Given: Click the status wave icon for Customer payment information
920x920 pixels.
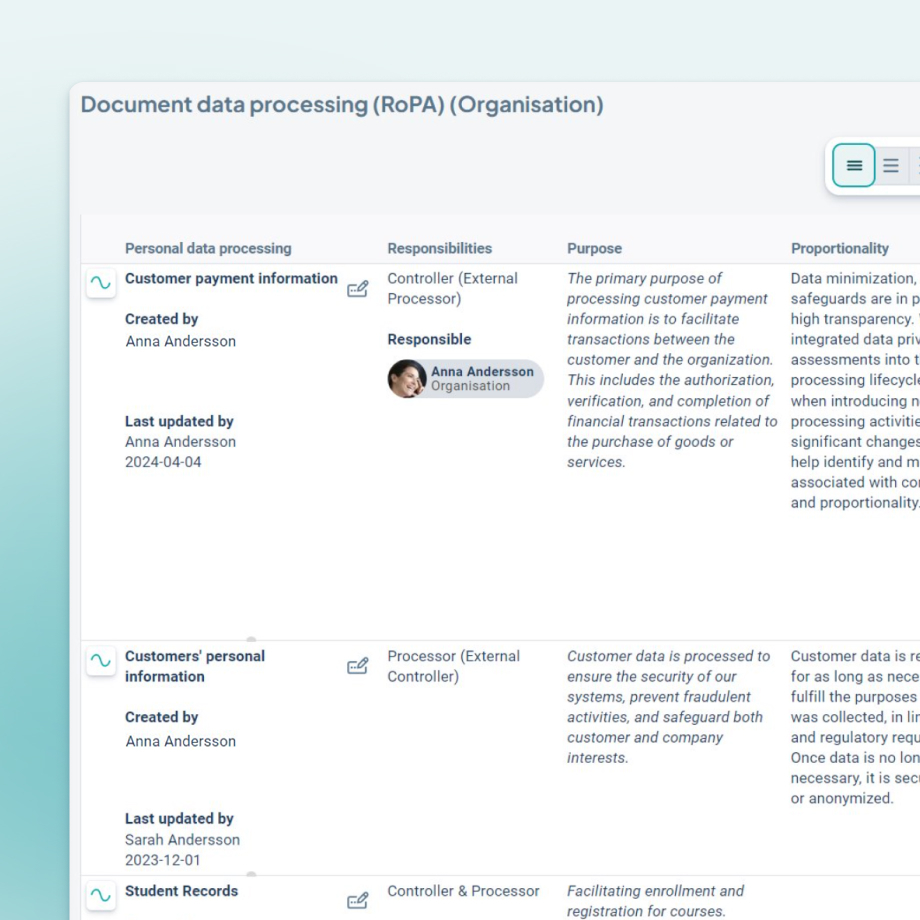Looking at the screenshot, I should [101, 283].
